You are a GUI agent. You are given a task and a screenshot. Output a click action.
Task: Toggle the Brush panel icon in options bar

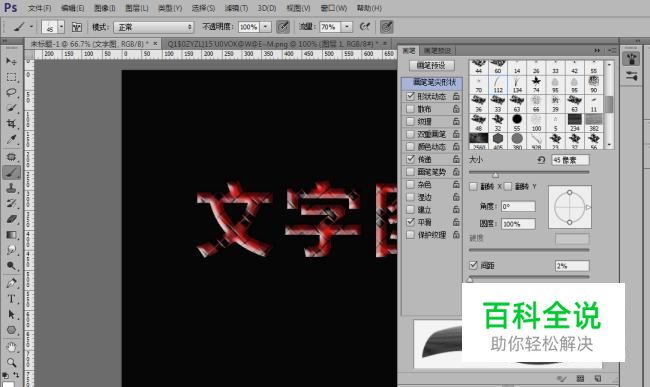point(77,27)
